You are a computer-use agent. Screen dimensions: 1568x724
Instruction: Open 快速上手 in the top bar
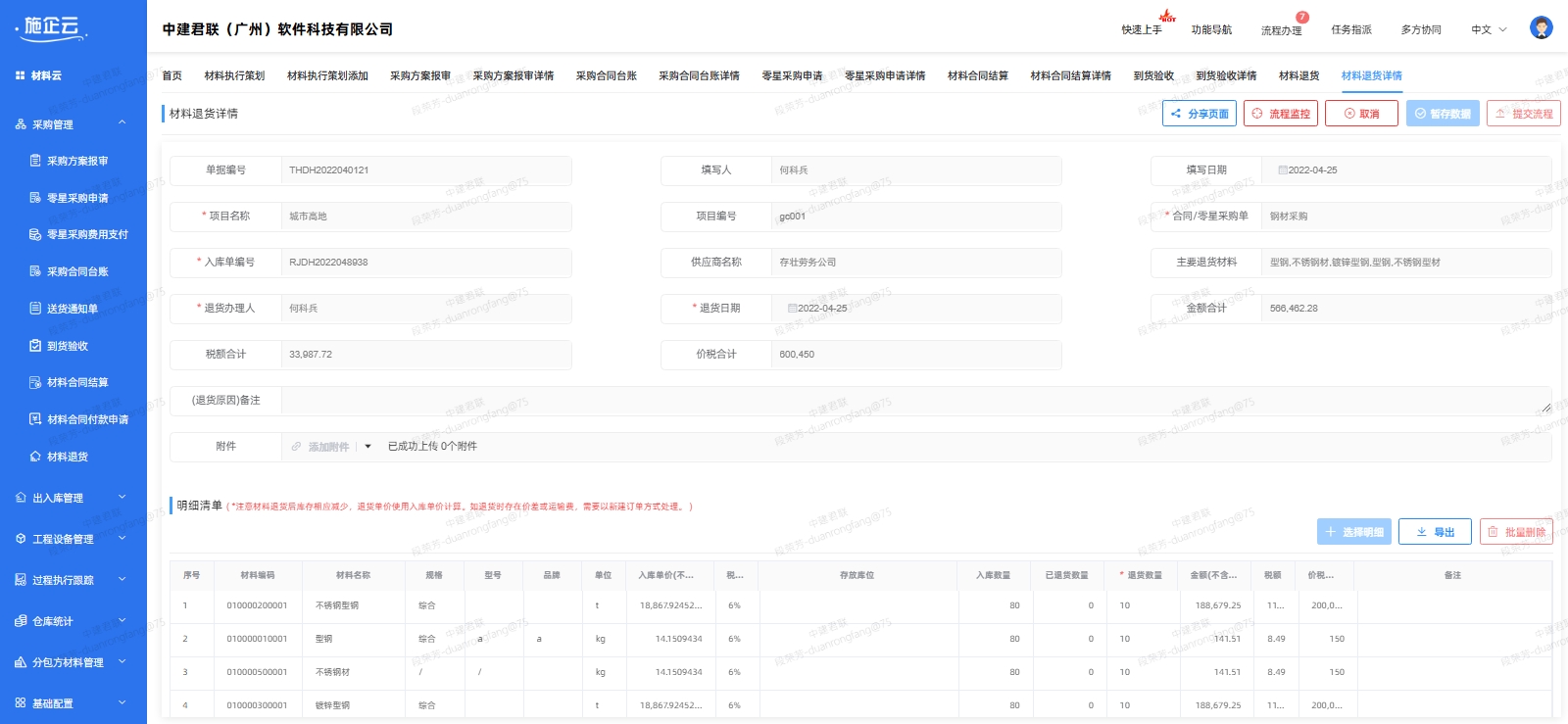point(1142,29)
